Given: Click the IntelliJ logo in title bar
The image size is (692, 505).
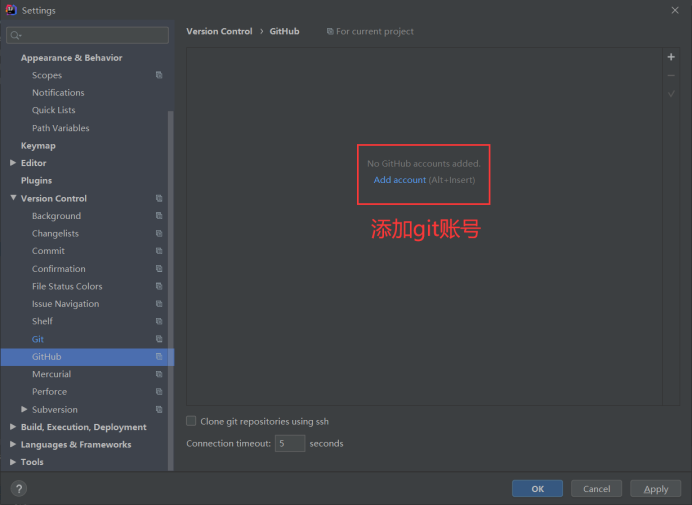Looking at the screenshot, I should (x=11, y=10).
